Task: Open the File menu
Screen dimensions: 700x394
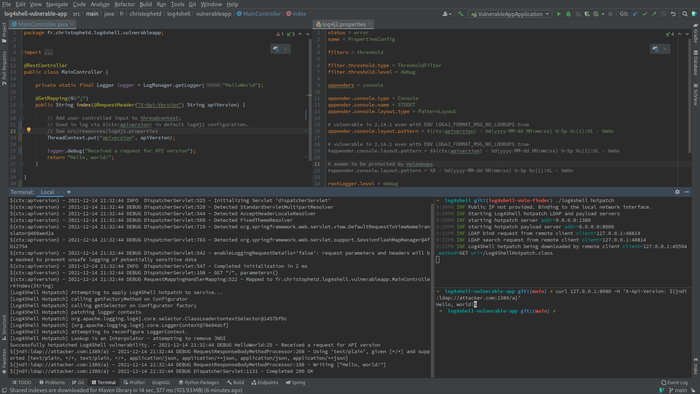Action: (x=7, y=4)
